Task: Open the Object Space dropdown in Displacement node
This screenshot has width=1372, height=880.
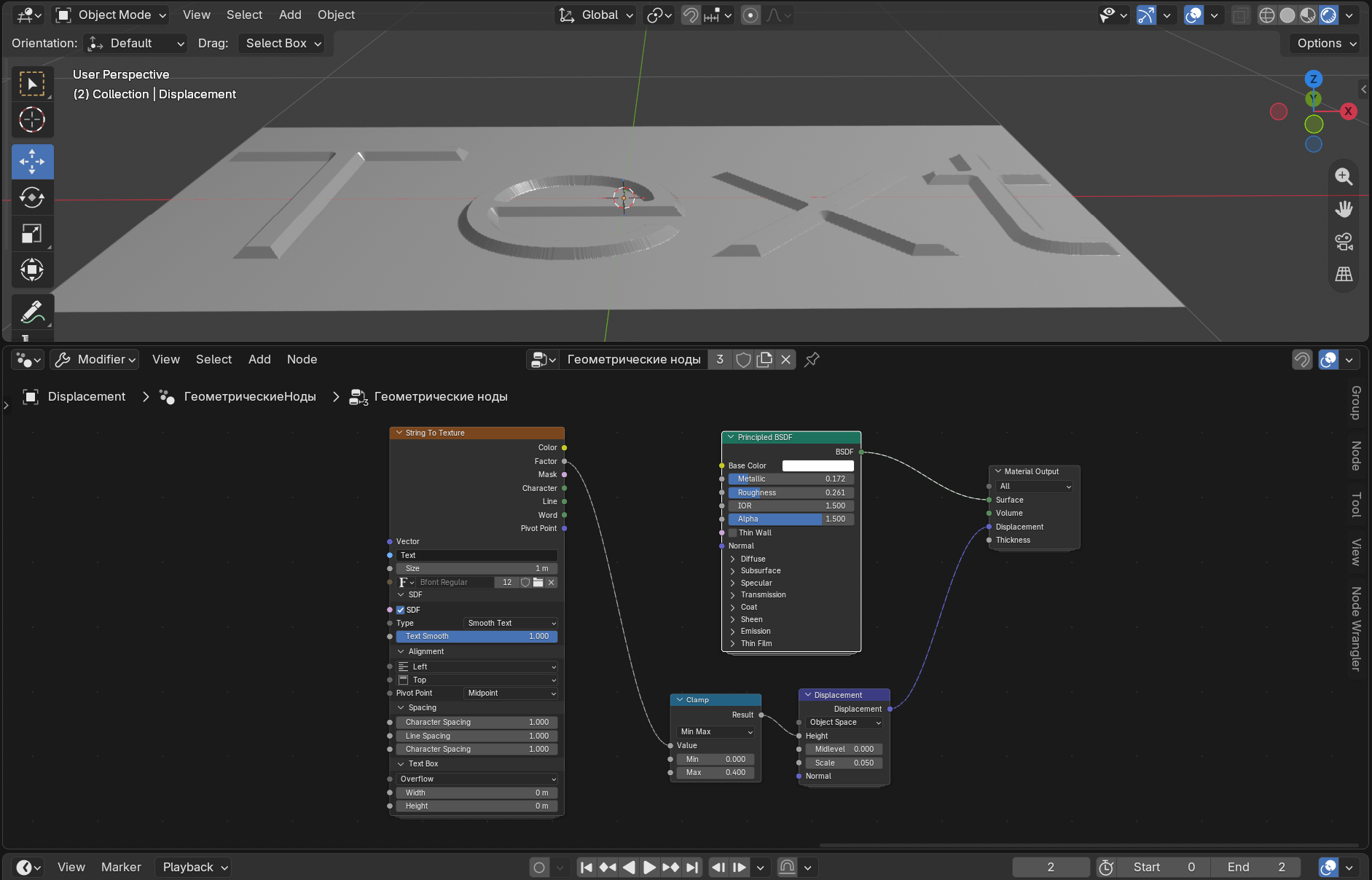Action: (x=844, y=722)
